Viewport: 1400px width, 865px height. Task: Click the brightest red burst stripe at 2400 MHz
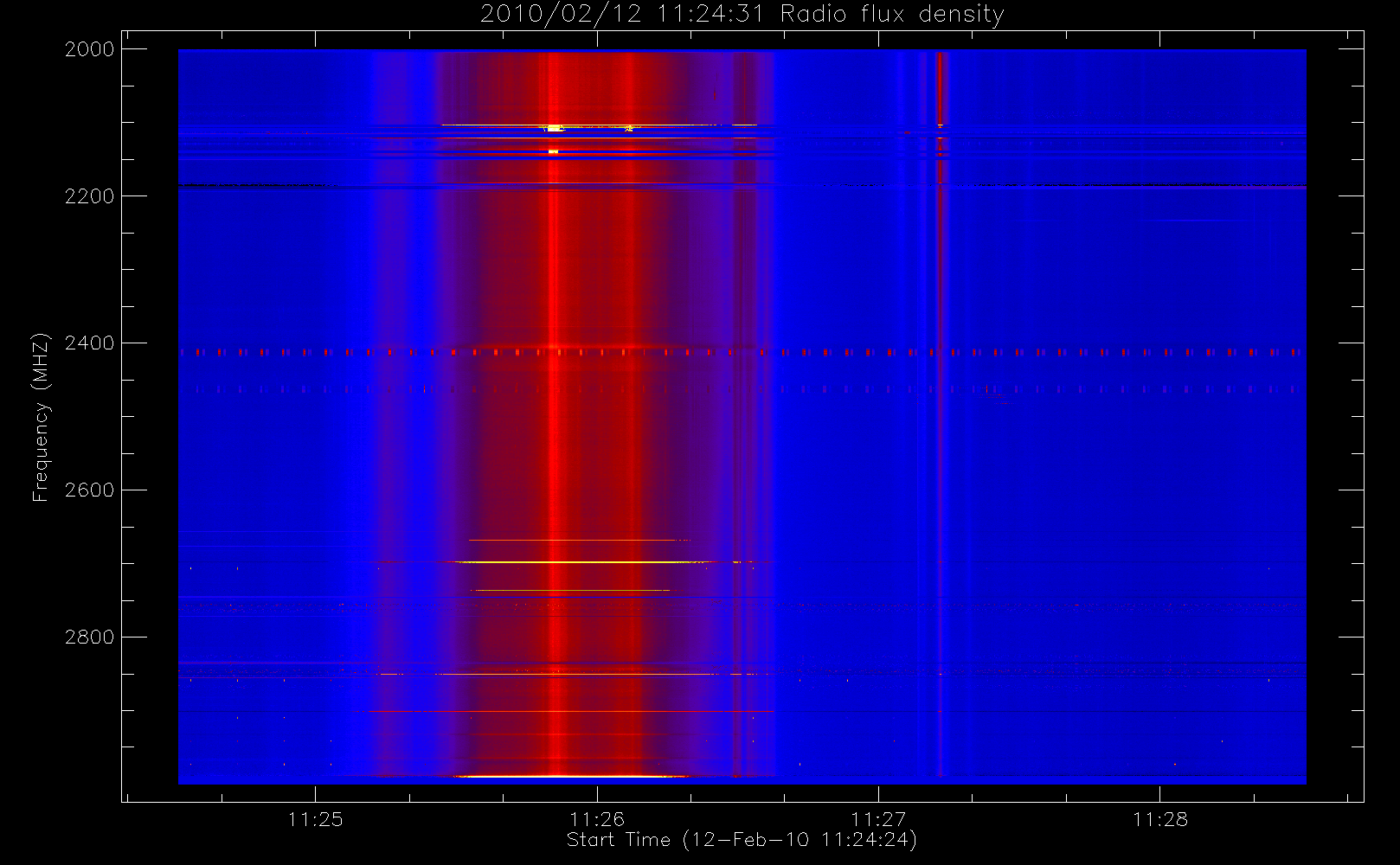[554, 346]
